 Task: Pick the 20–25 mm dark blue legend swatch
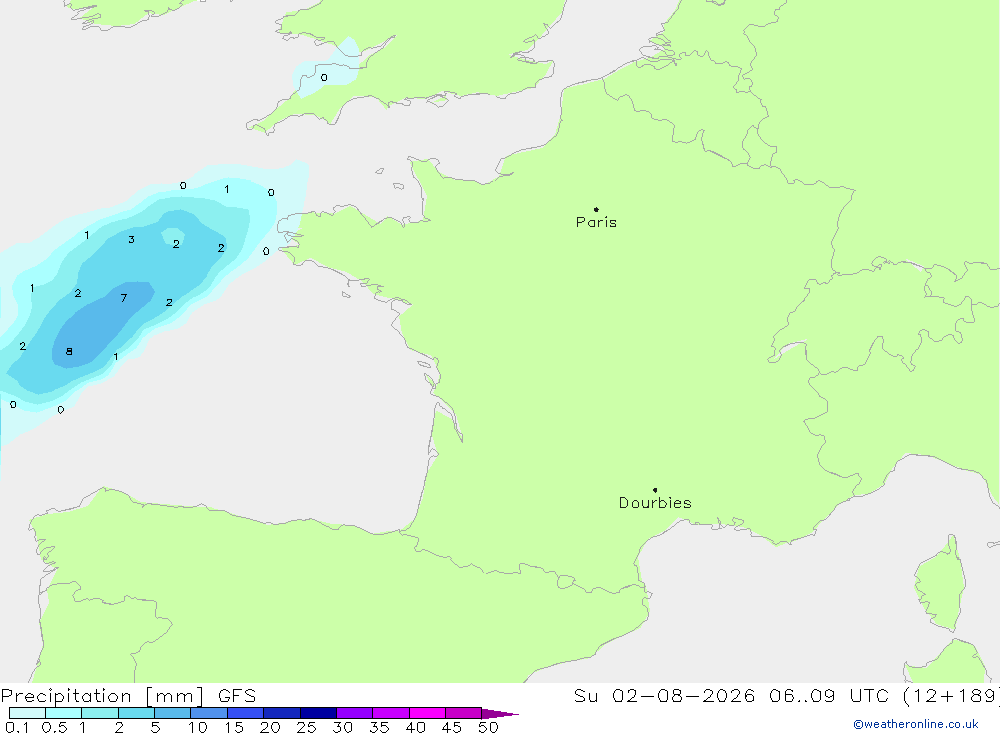point(282,713)
